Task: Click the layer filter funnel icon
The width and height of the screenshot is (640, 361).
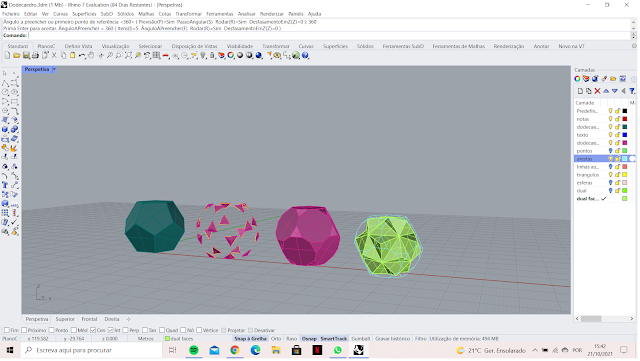Action: tap(632, 91)
